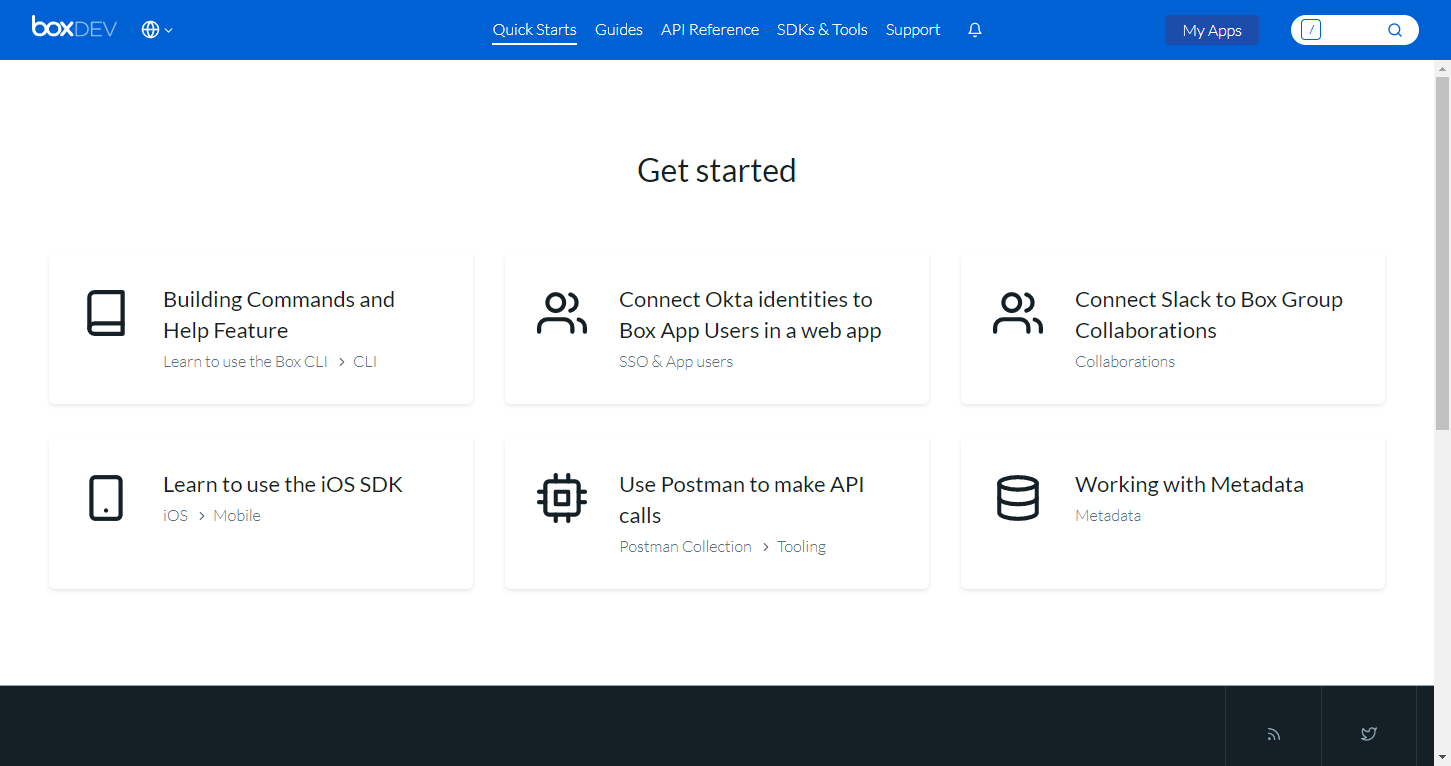Image resolution: width=1451 pixels, height=766 pixels.
Task: Click the search magnifier icon
Action: point(1394,29)
